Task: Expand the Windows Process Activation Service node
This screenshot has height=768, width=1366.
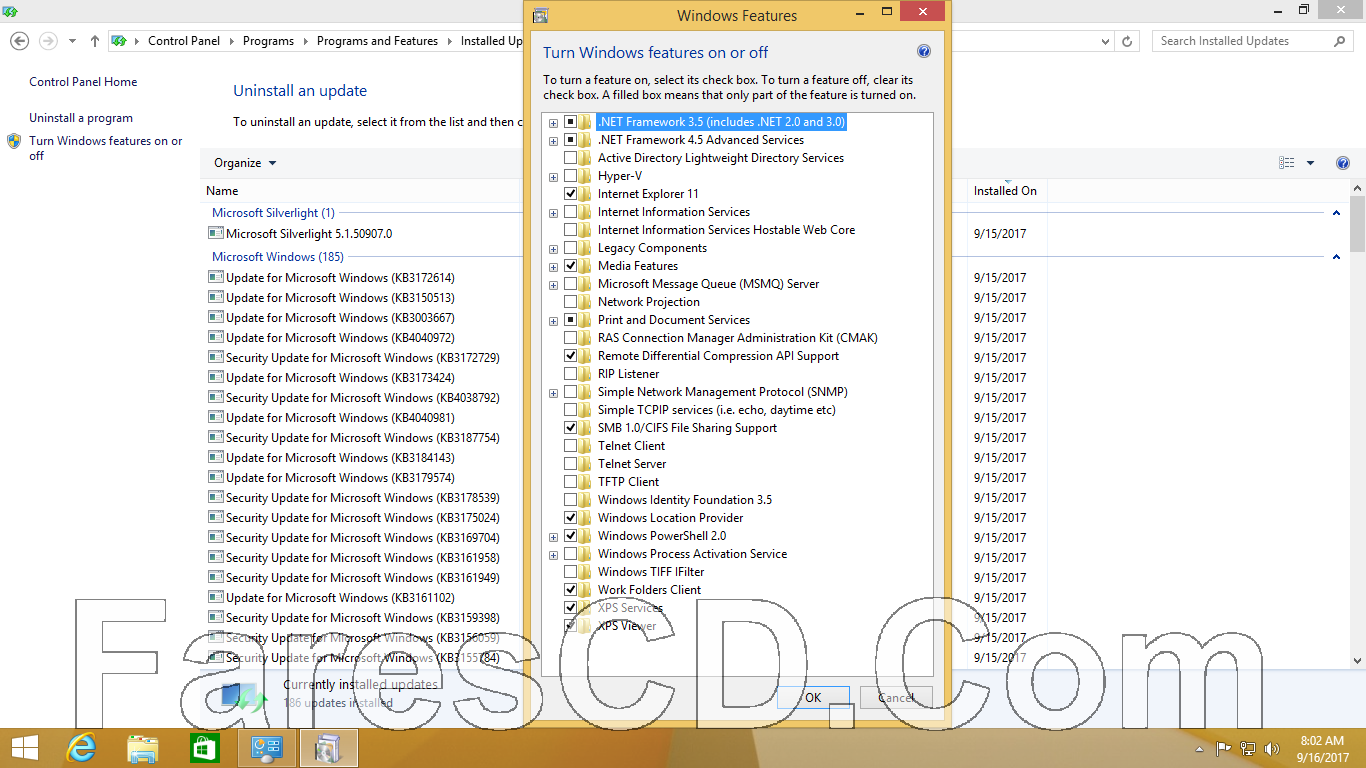Action: pos(553,554)
